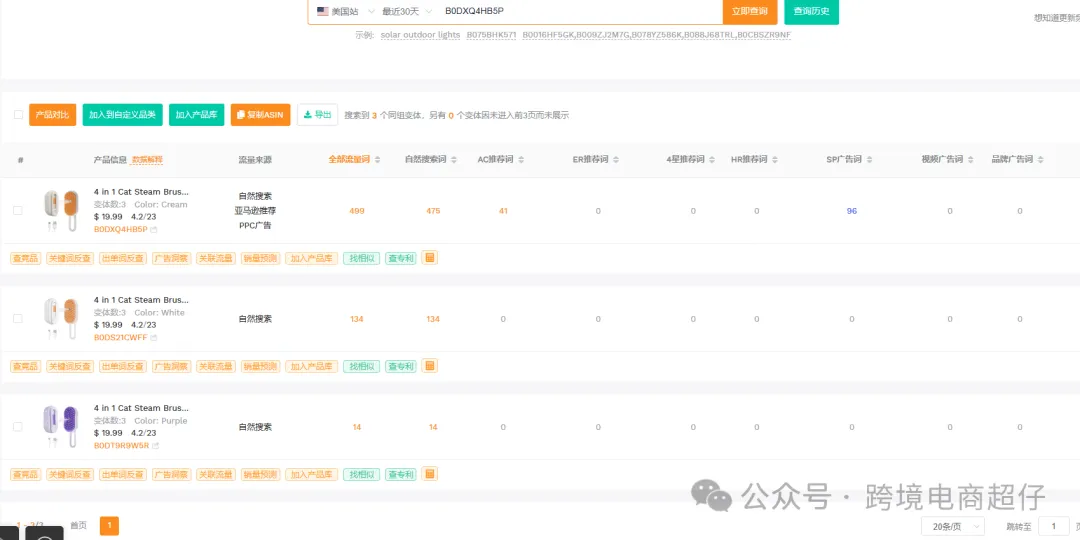Image resolution: width=1080 pixels, height=540 pixels.
Task: Sort by 全部流量词 column arrows
Action: pos(377,160)
